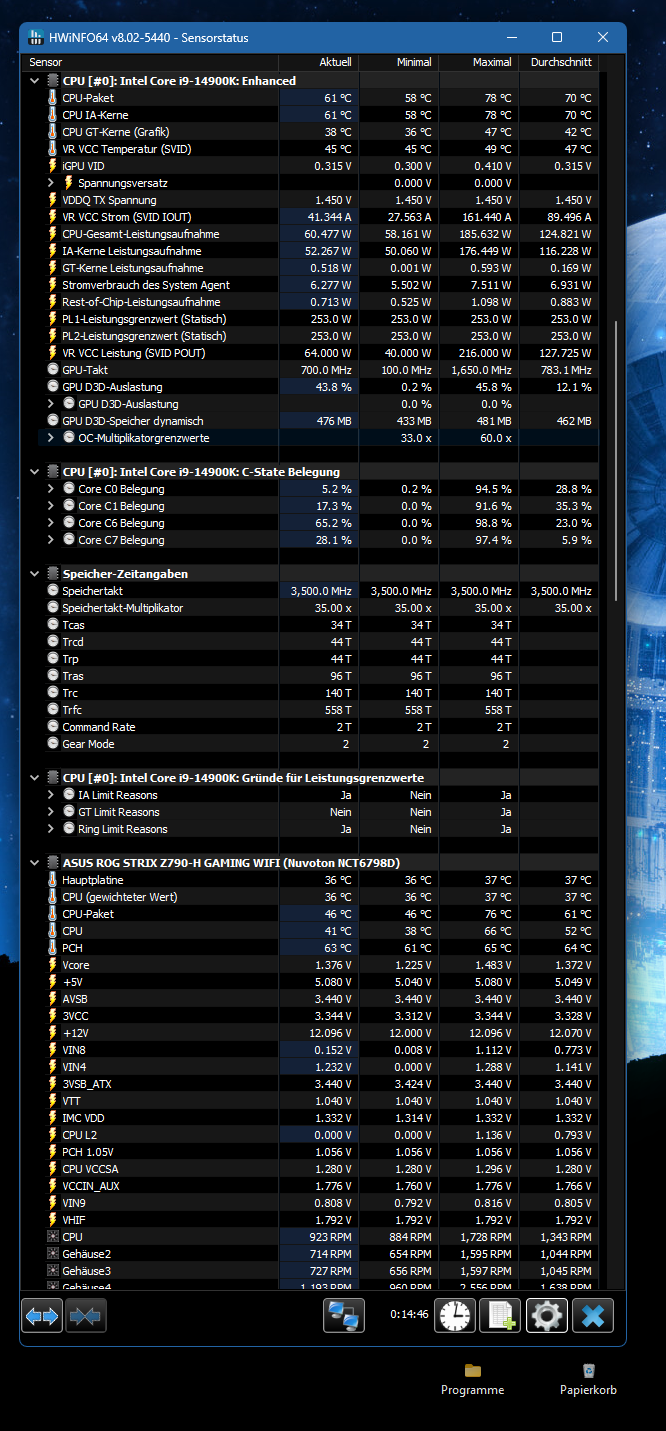
Task: Open Programme folder on the desktop
Action: (x=473, y=1379)
